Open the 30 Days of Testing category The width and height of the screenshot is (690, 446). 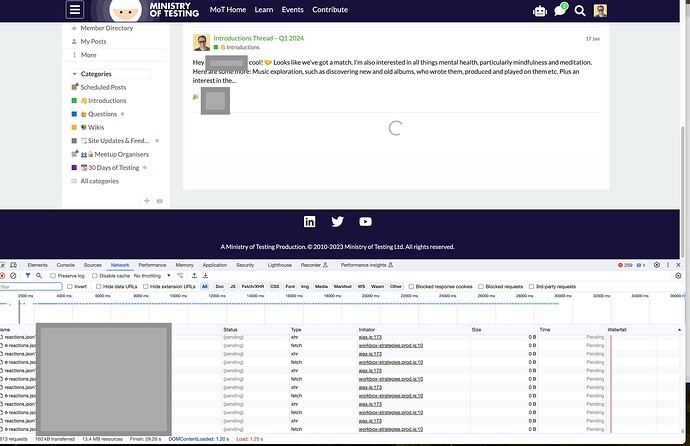[x=114, y=168]
